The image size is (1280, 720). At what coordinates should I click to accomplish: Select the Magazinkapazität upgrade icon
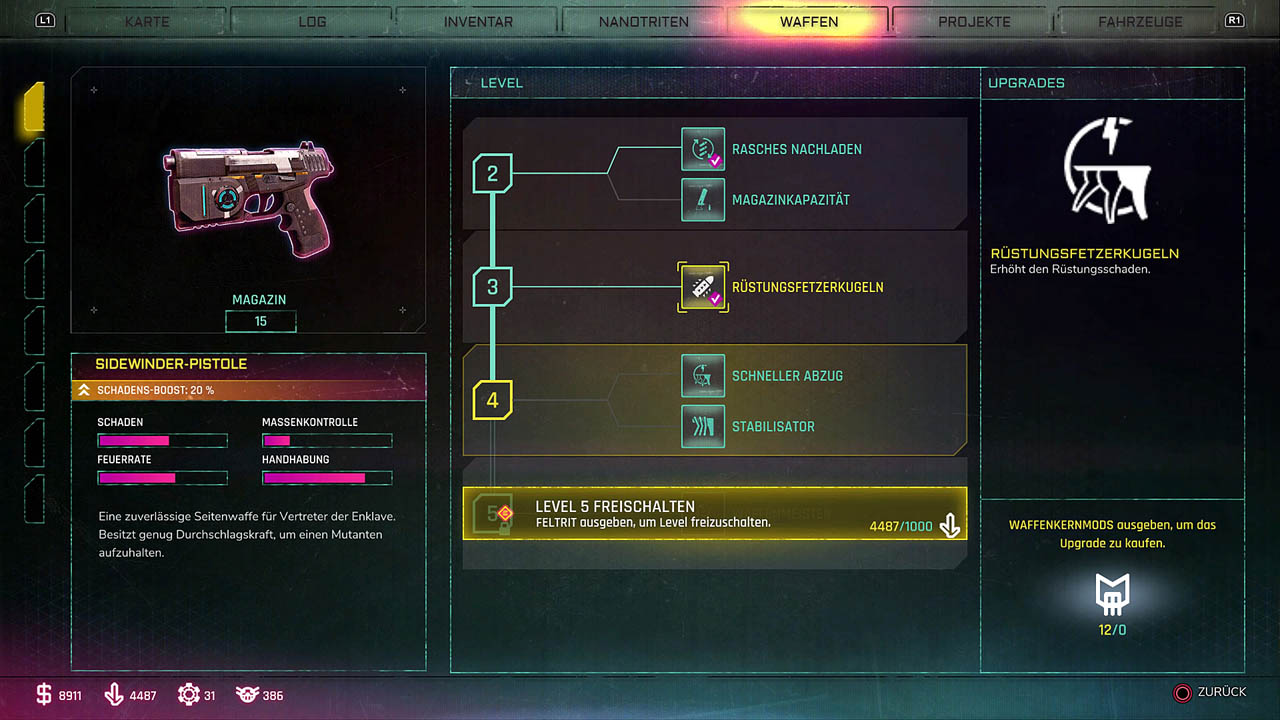tap(703, 199)
